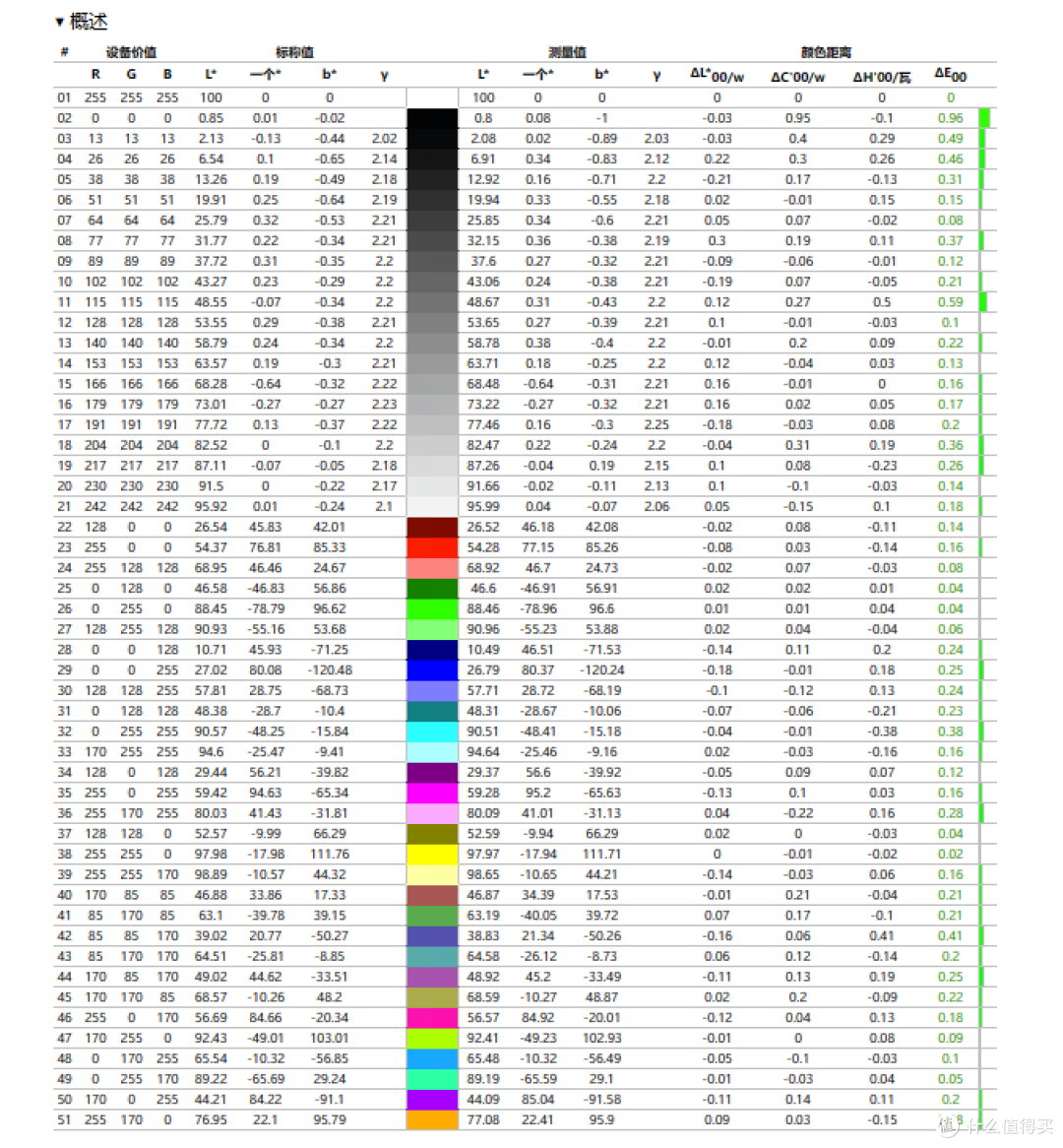Click the navy blue swatch in row 28

tap(432, 650)
